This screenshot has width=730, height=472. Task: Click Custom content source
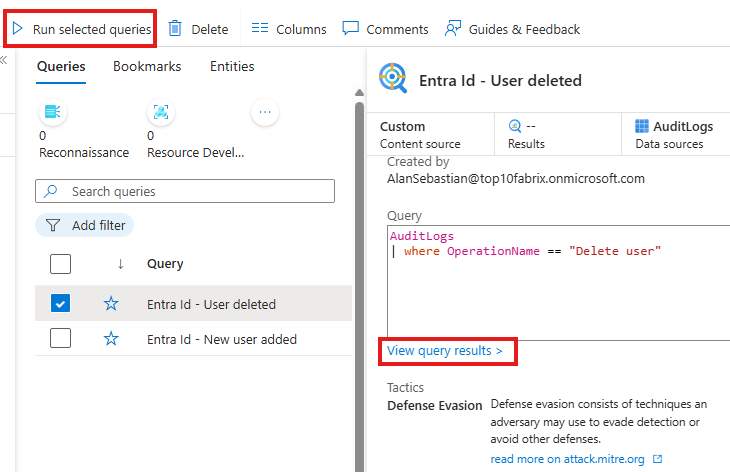click(420, 135)
